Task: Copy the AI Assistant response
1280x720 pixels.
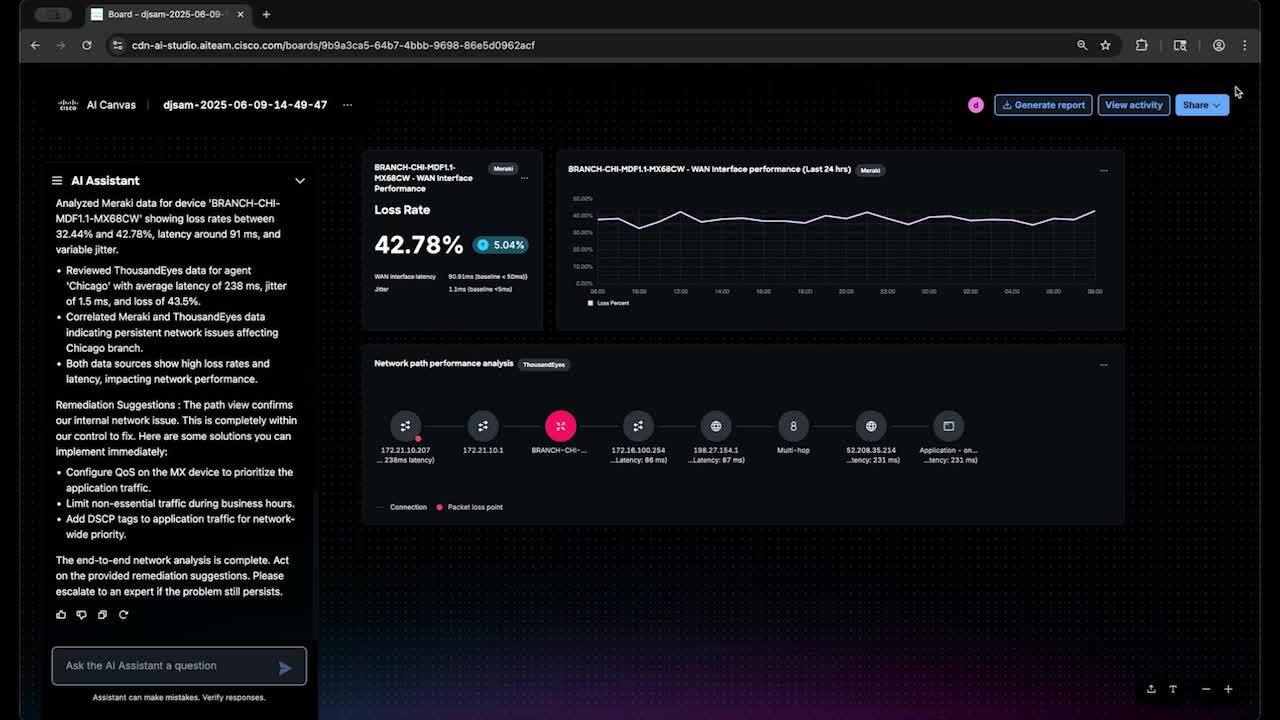Action: pyautogui.click(x=102, y=615)
